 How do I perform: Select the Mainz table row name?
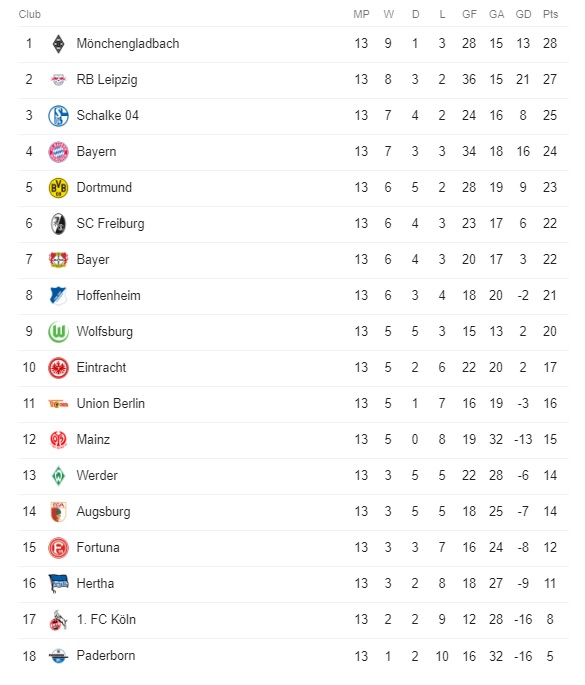click(93, 439)
